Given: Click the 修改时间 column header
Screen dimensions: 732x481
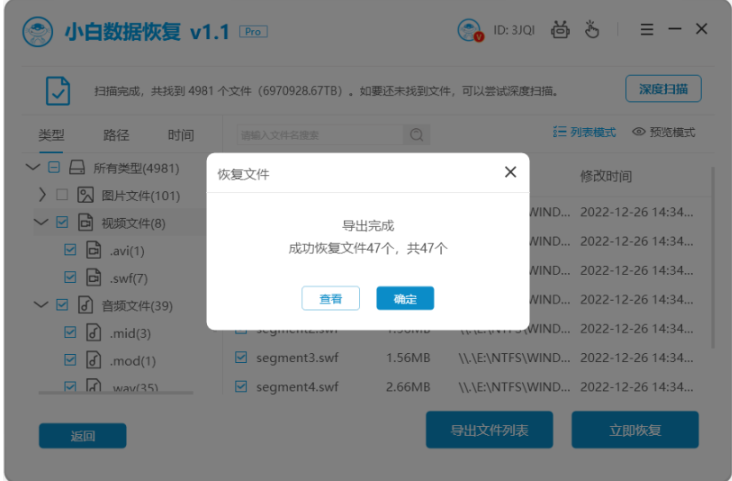Looking at the screenshot, I should (x=605, y=177).
